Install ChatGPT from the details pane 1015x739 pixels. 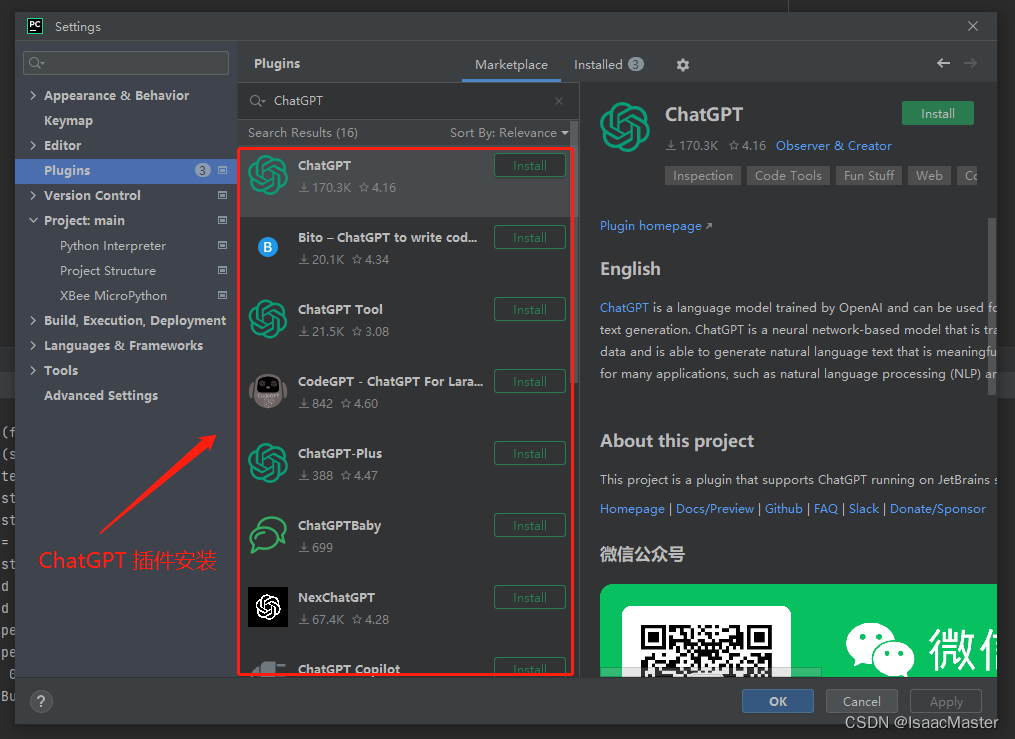[x=937, y=113]
